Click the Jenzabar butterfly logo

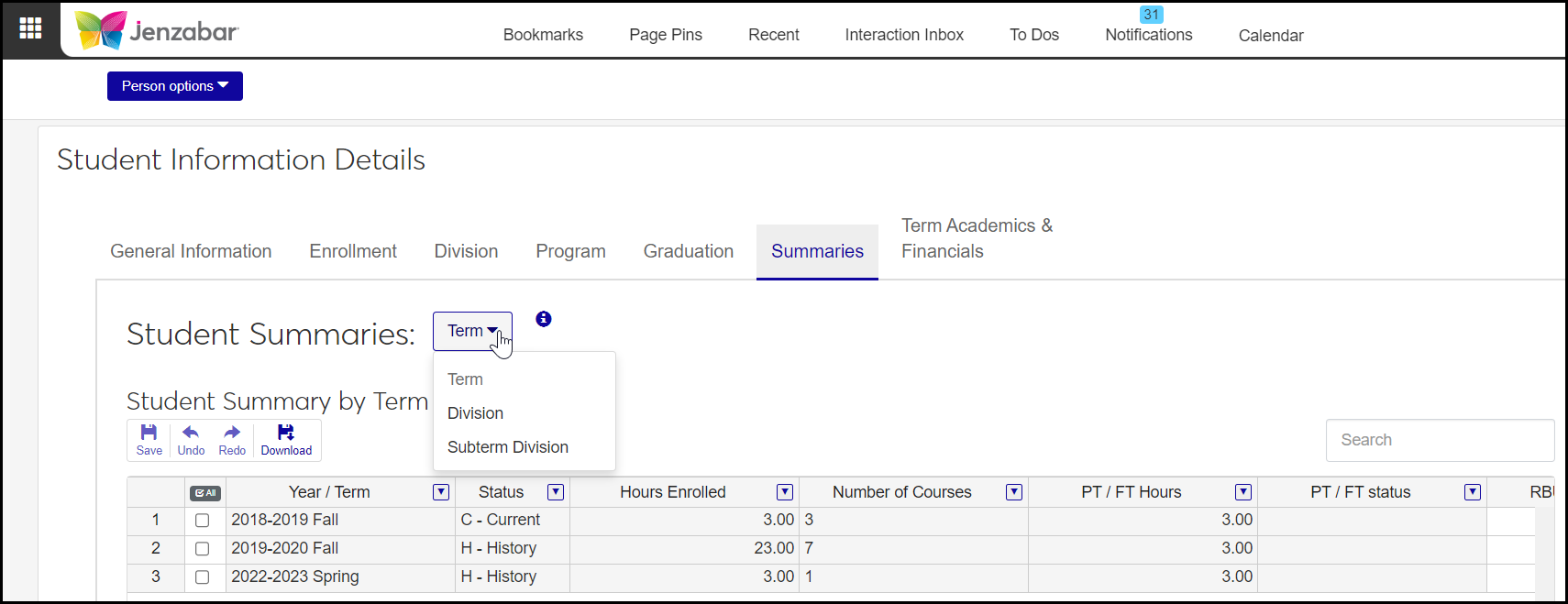coord(101,30)
